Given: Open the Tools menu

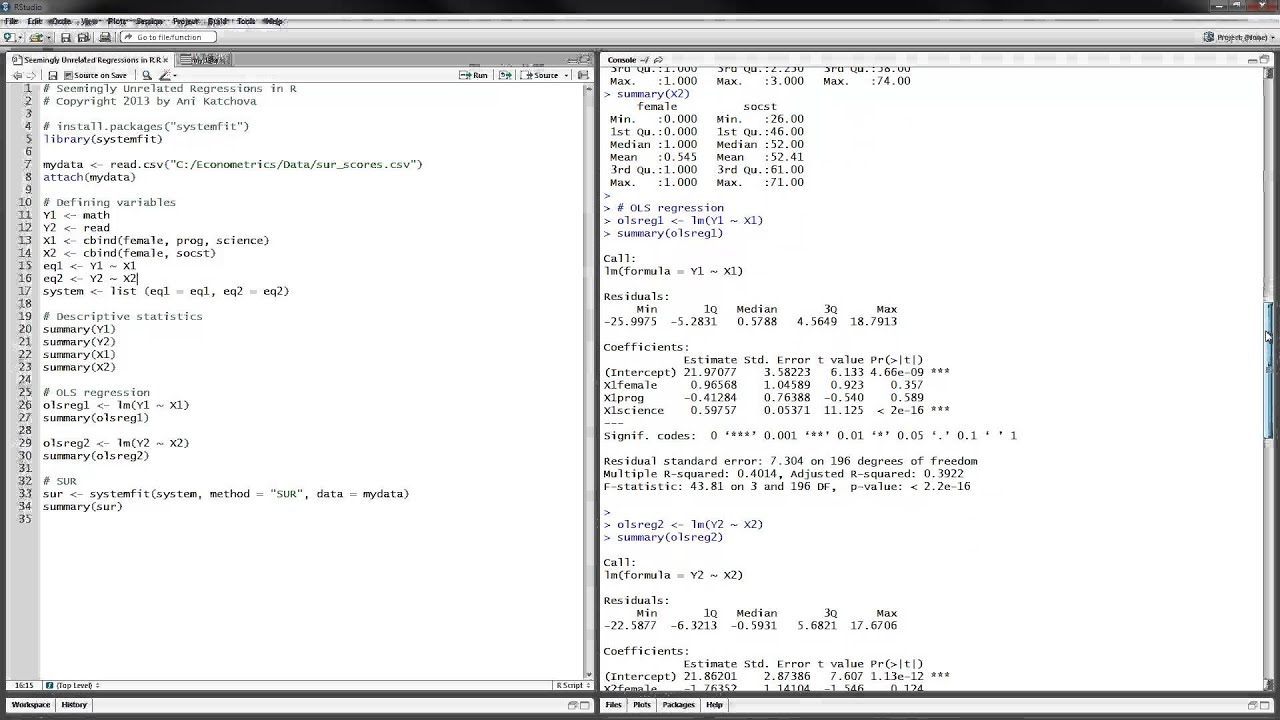Looking at the screenshot, I should pos(246,21).
